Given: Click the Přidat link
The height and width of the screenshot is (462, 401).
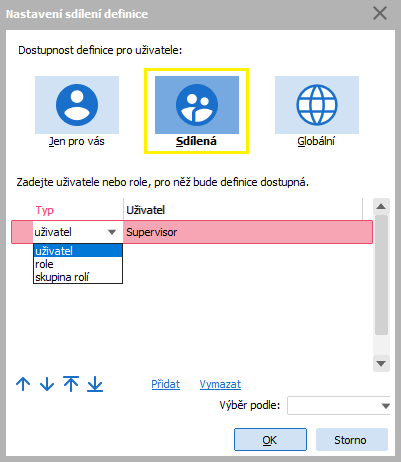Looking at the screenshot, I should pos(166,384).
